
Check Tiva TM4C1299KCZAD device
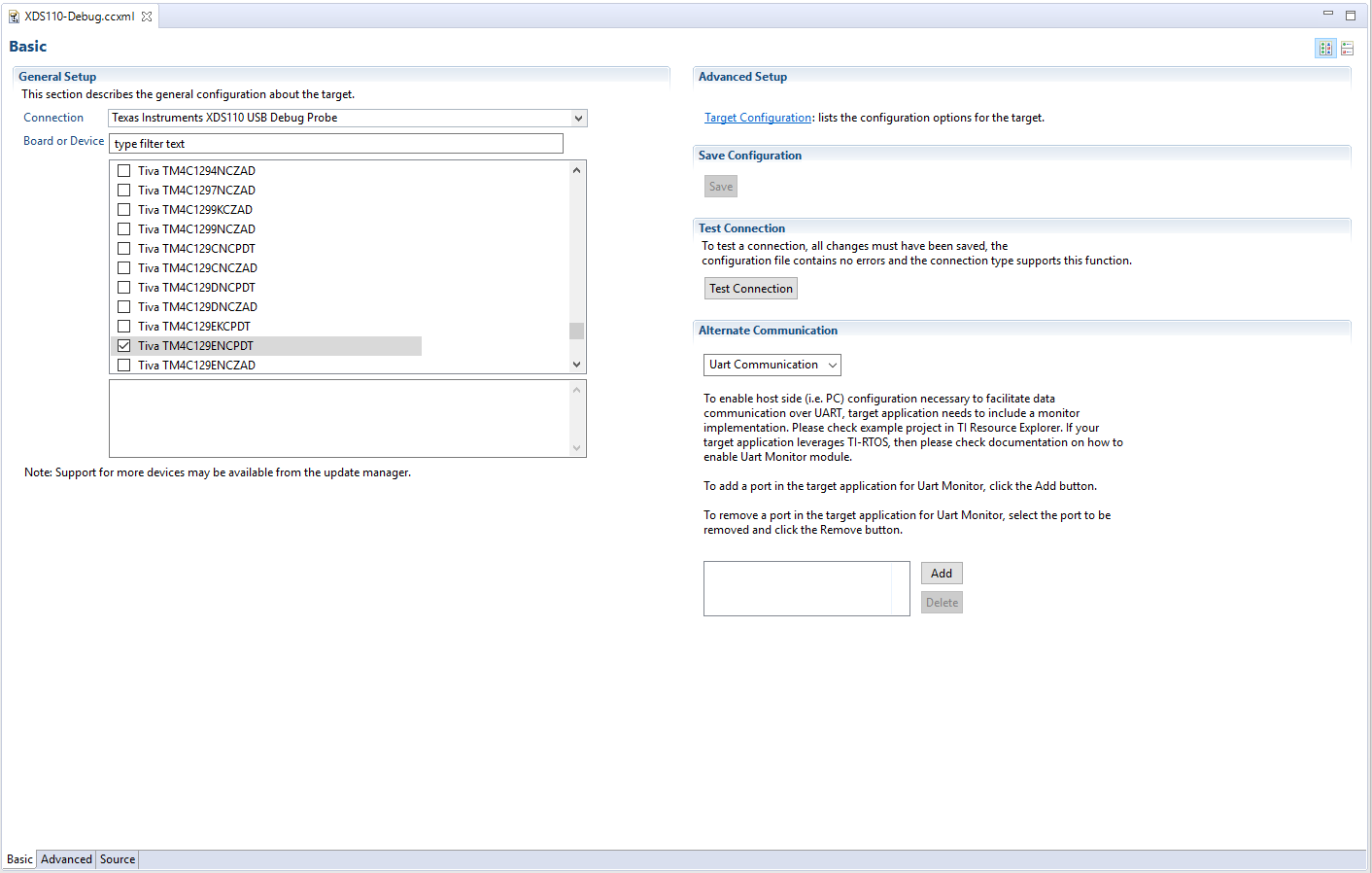tap(123, 209)
